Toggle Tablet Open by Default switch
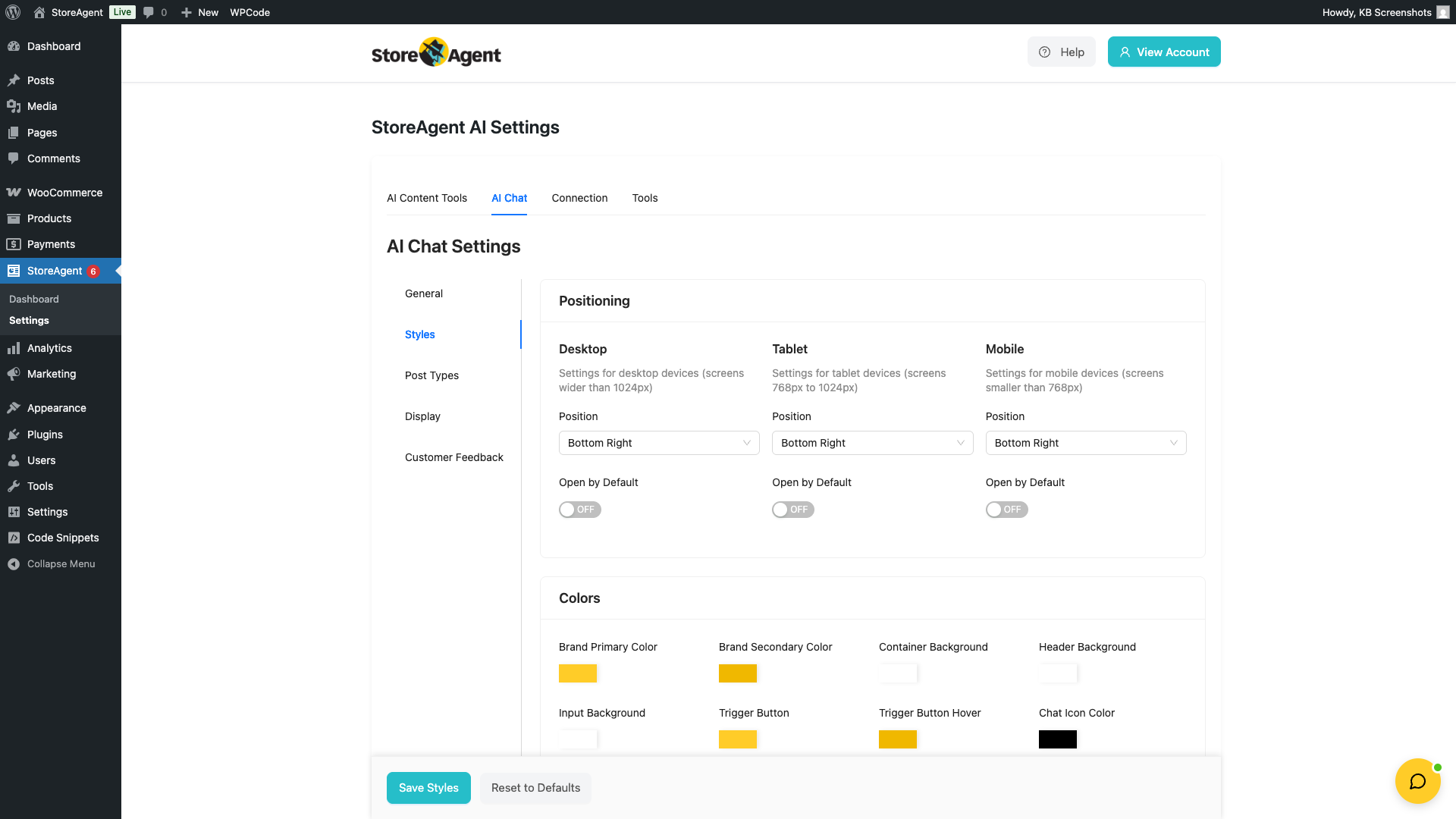The image size is (1456, 819). coord(793,510)
